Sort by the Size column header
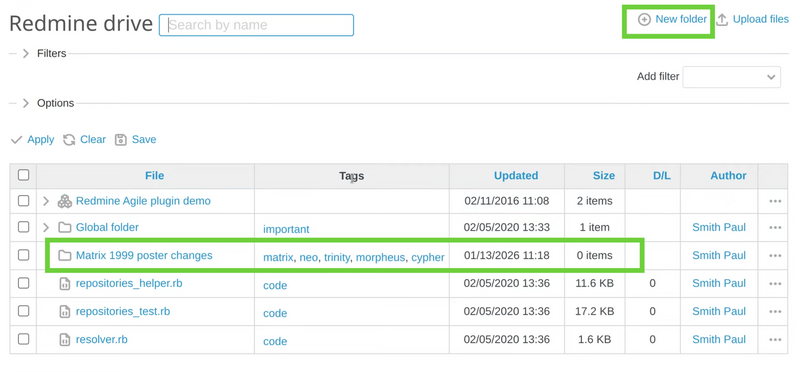This screenshot has height=372, width=800. 604,176
